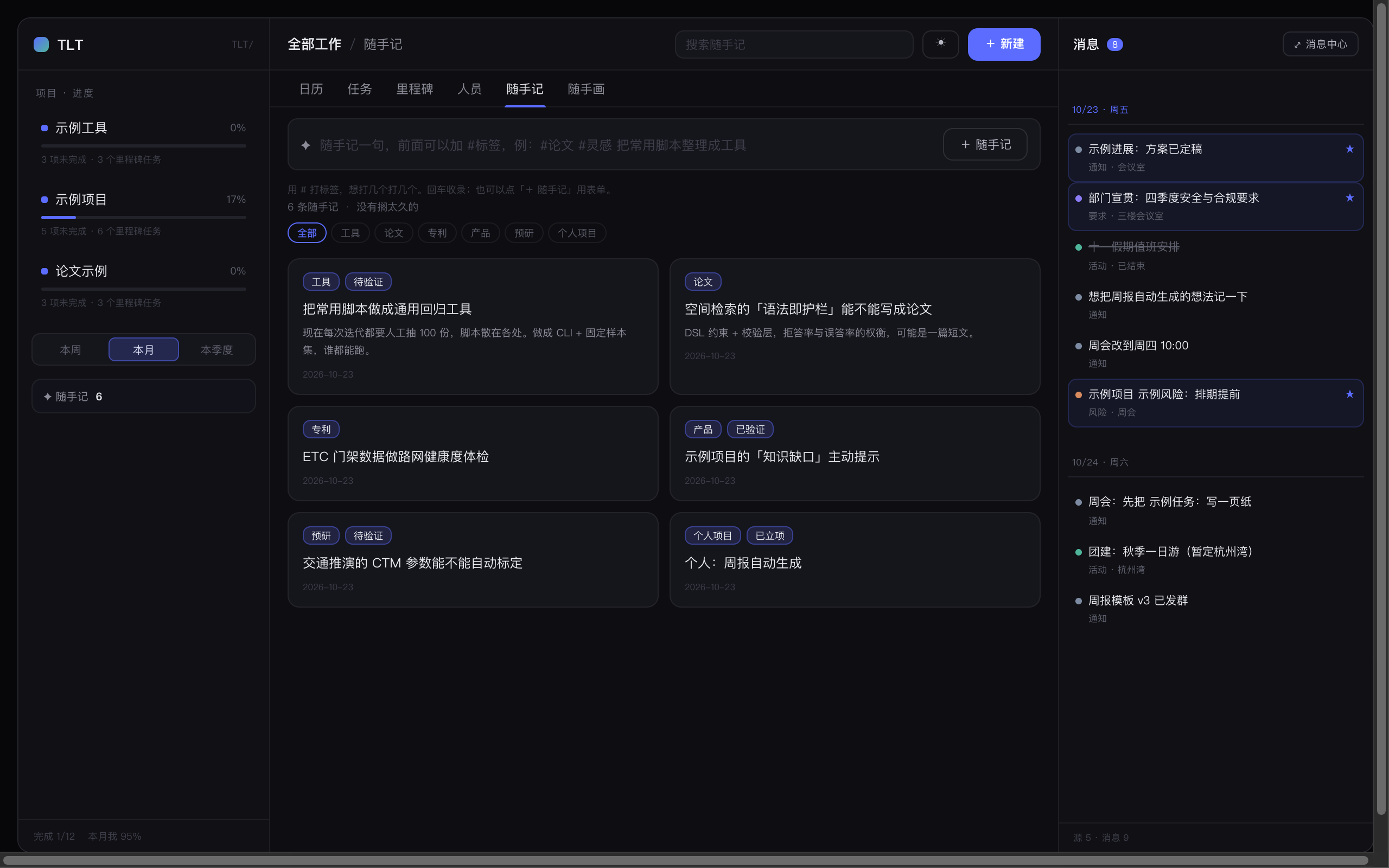Toggle light theme with sun icon

(x=940, y=44)
